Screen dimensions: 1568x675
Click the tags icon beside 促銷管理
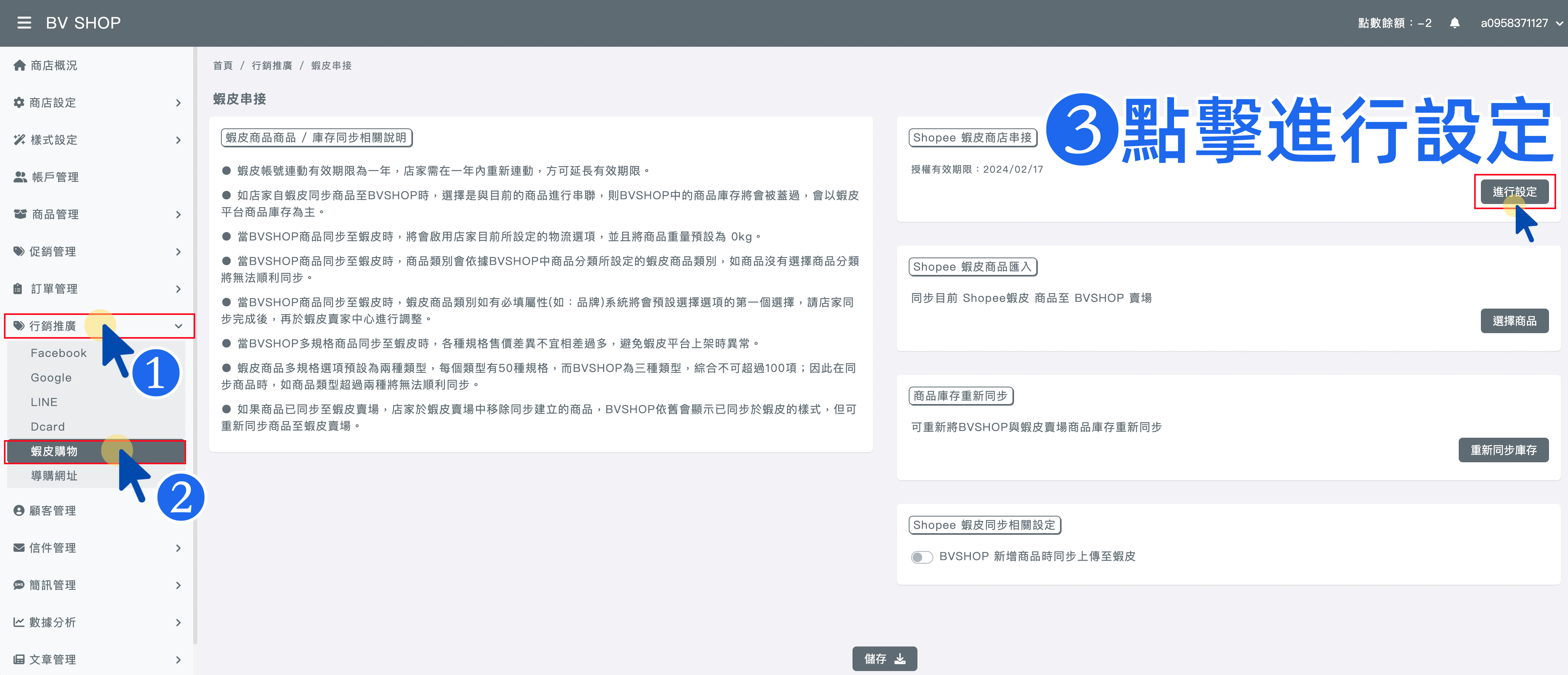tap(19, 251)
